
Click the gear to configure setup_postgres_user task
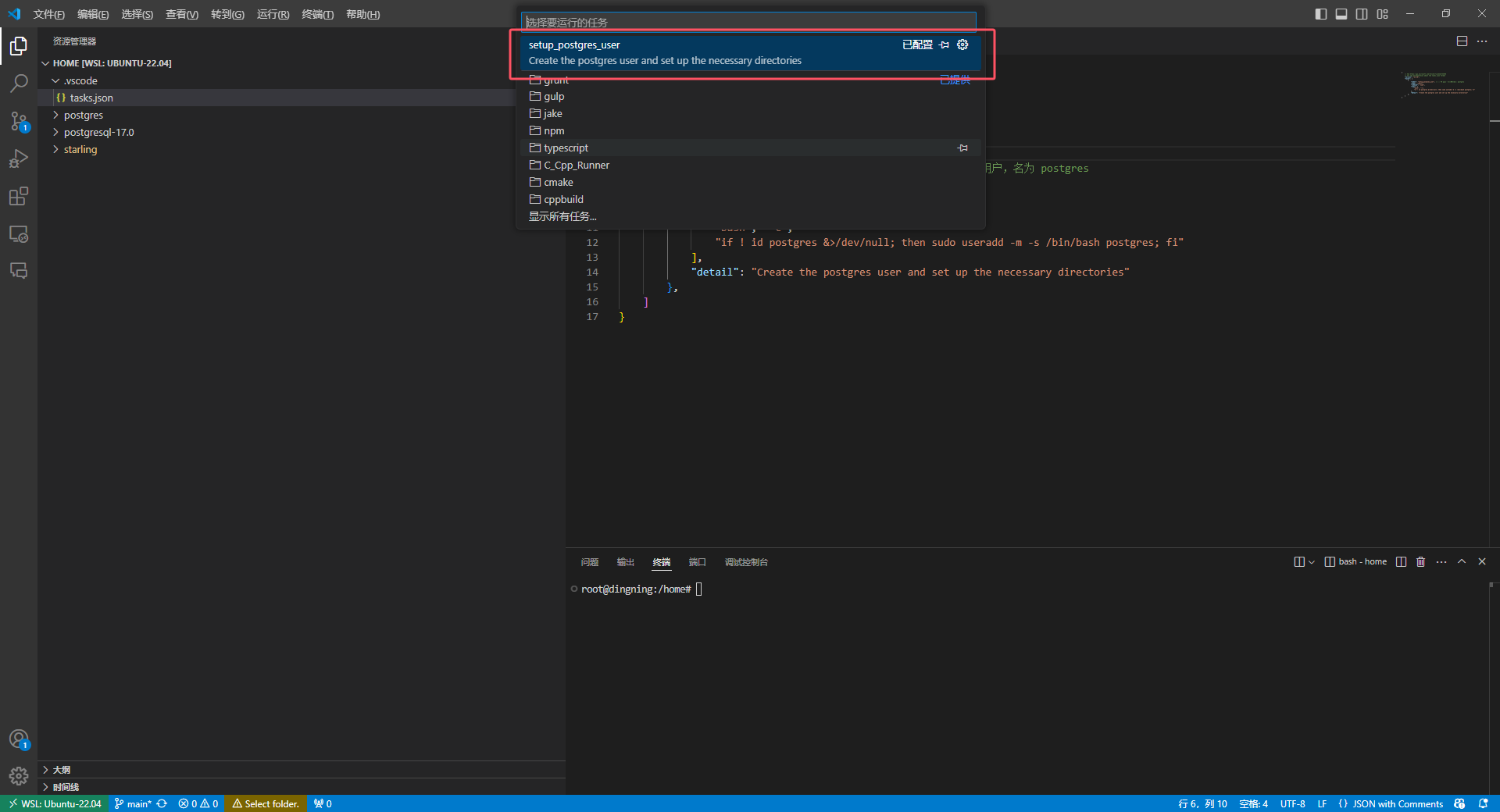pos(962,45)
